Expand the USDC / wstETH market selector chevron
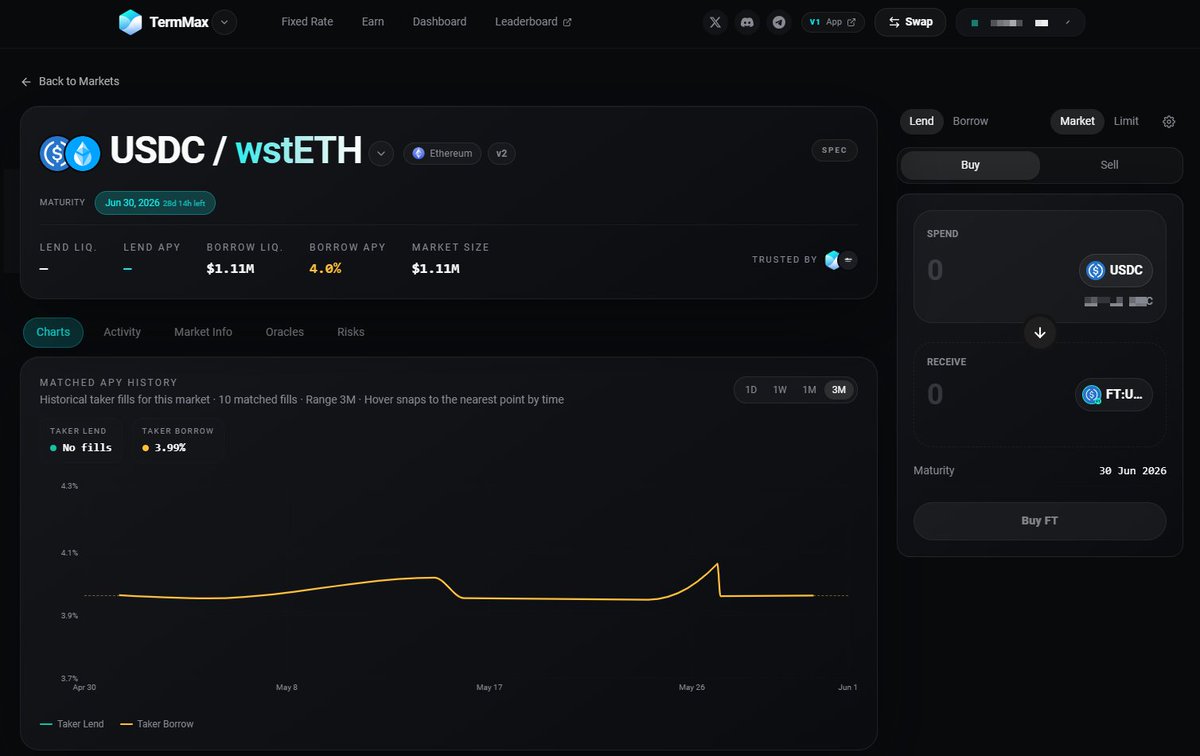1200x756 pixels. tap(381, 153)
